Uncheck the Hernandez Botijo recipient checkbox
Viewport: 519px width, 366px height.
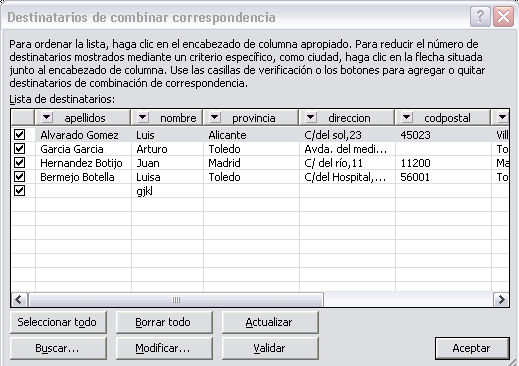(x=20, y=163)
